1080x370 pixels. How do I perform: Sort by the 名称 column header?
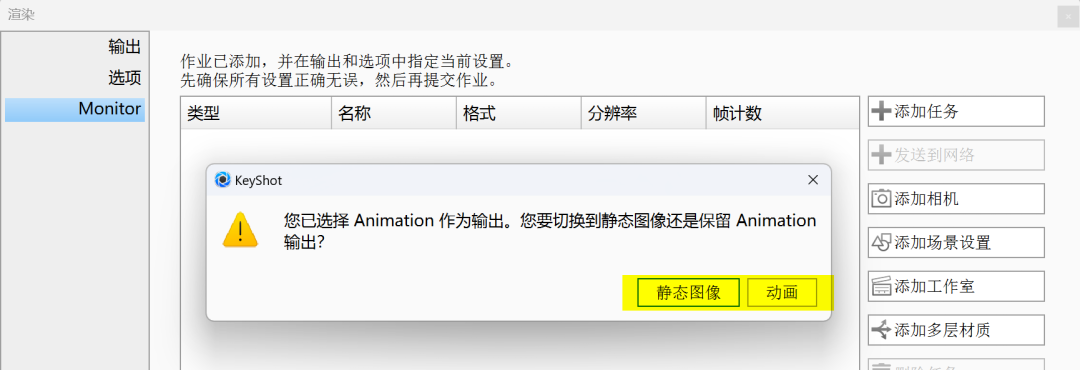coord(394,114)
